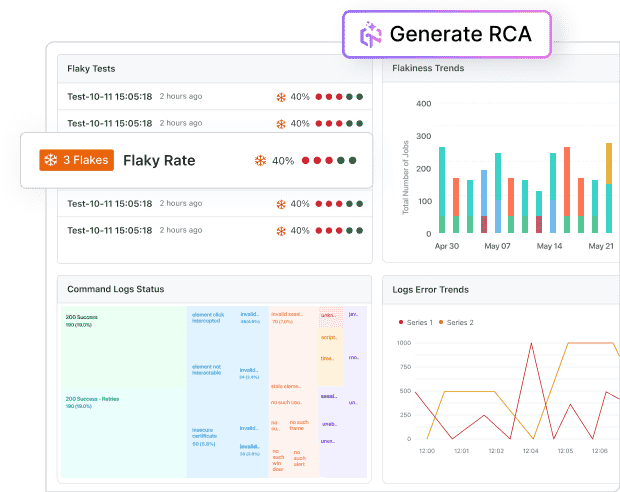Click the insecure certificate treemap cell
This screenshot has height=492, width=620.
point(211,434)
